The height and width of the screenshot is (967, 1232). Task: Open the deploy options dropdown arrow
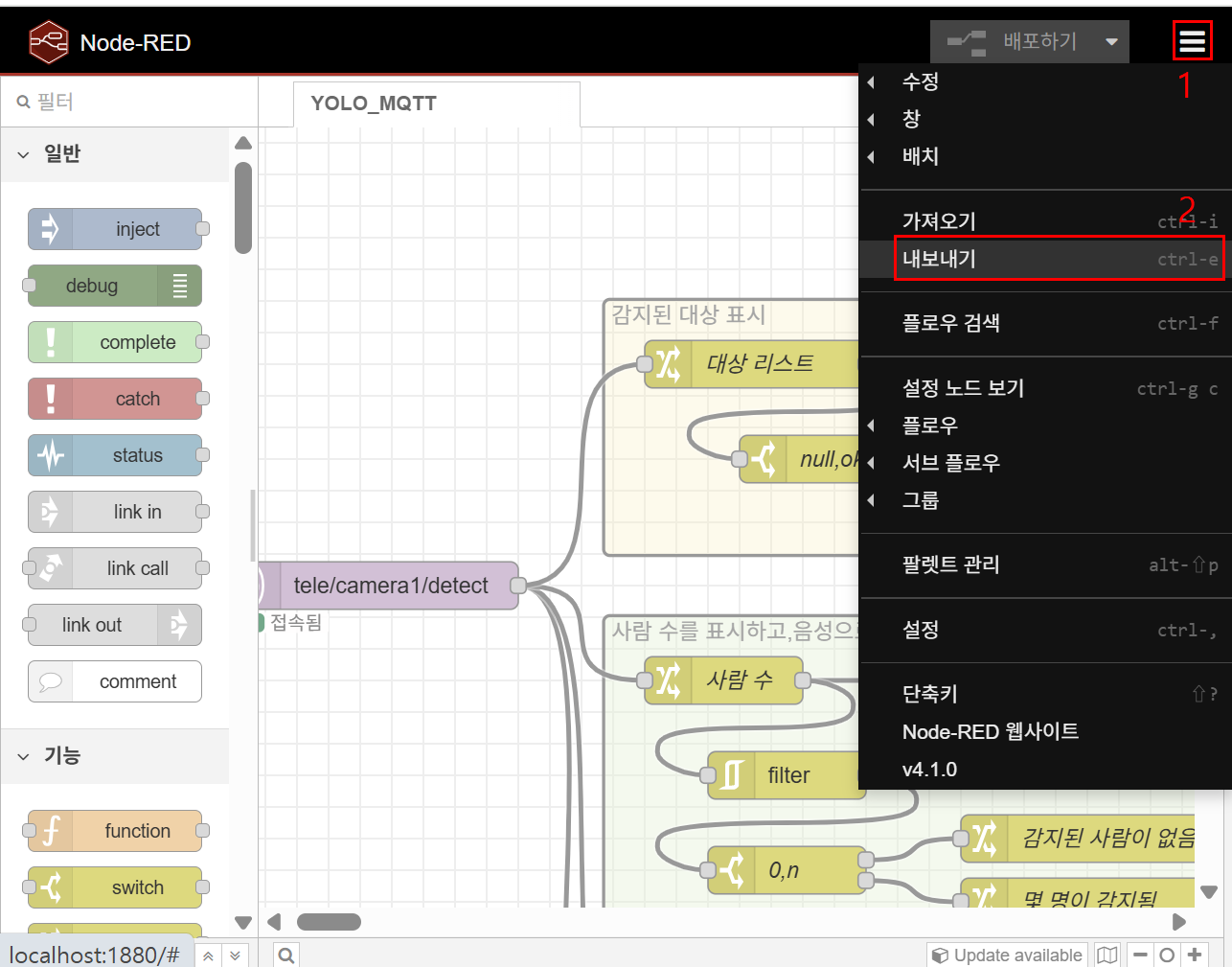1111,42
